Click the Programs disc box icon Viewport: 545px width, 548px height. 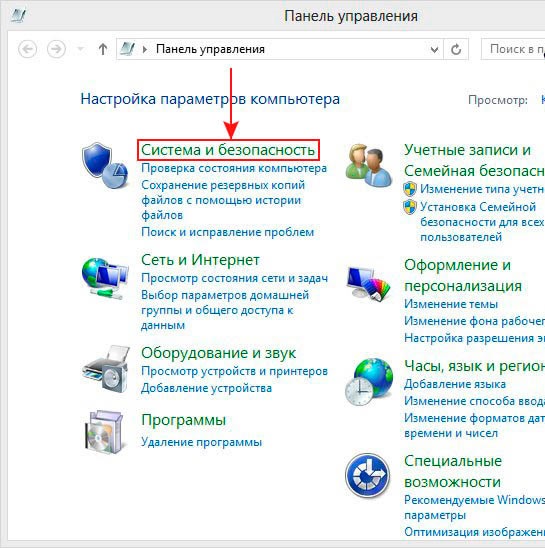pos(105,431)
